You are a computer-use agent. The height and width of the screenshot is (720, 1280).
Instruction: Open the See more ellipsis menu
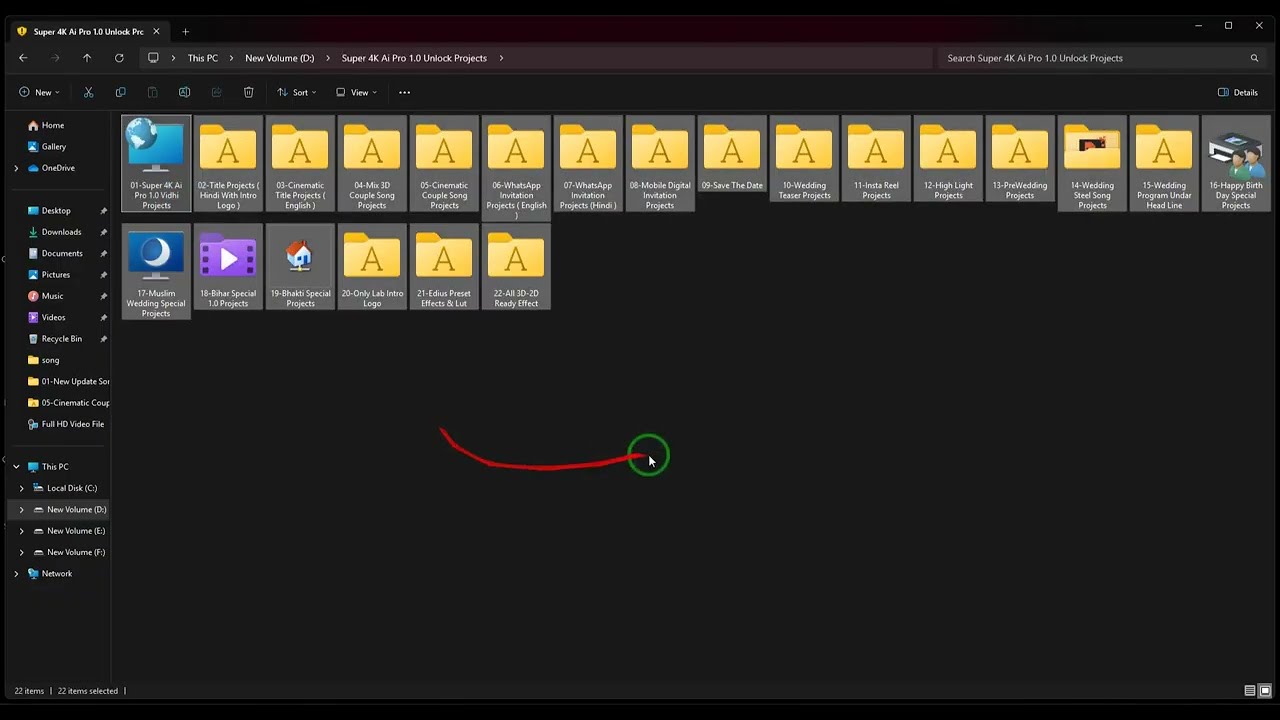click(x=404, y=92)
